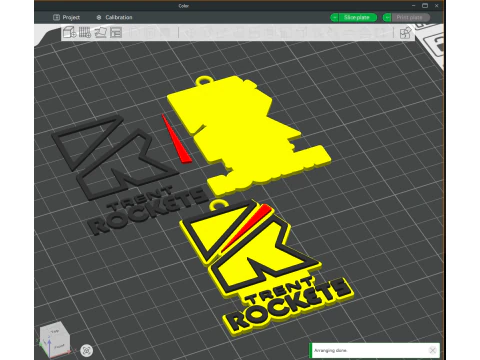480x360 pixels.
Task: Click the Slice plate button
Action: [357, 17]
